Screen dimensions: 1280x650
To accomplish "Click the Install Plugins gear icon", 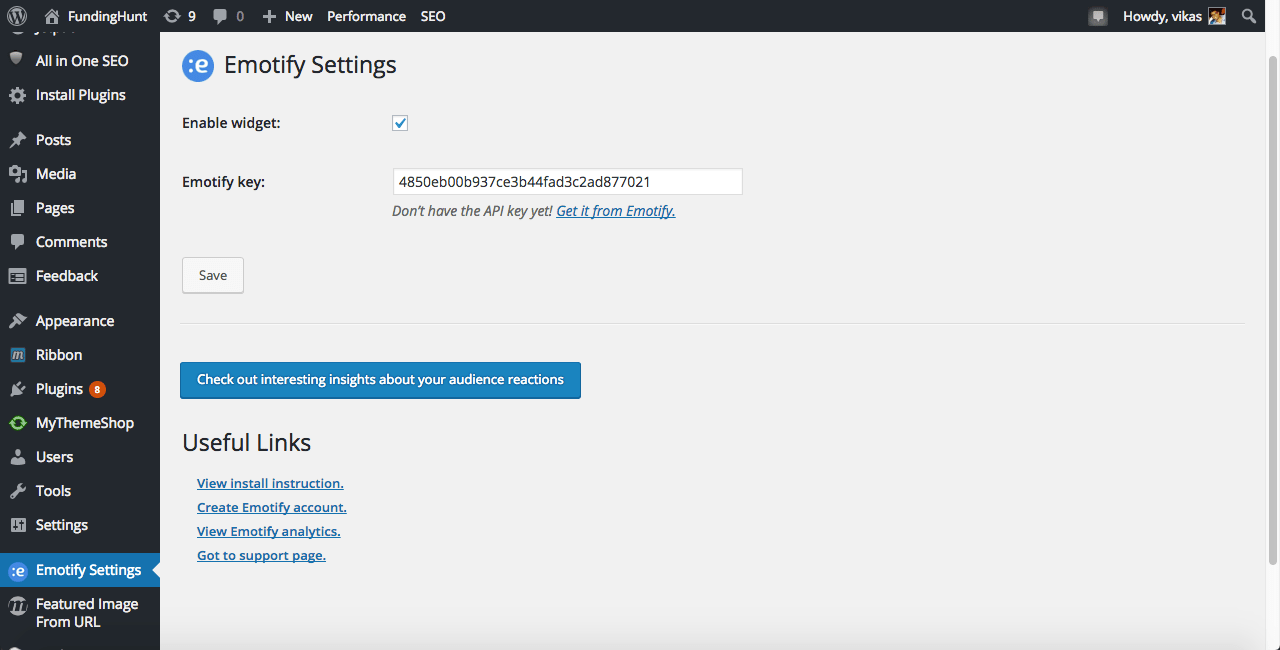I will [17, 95].
